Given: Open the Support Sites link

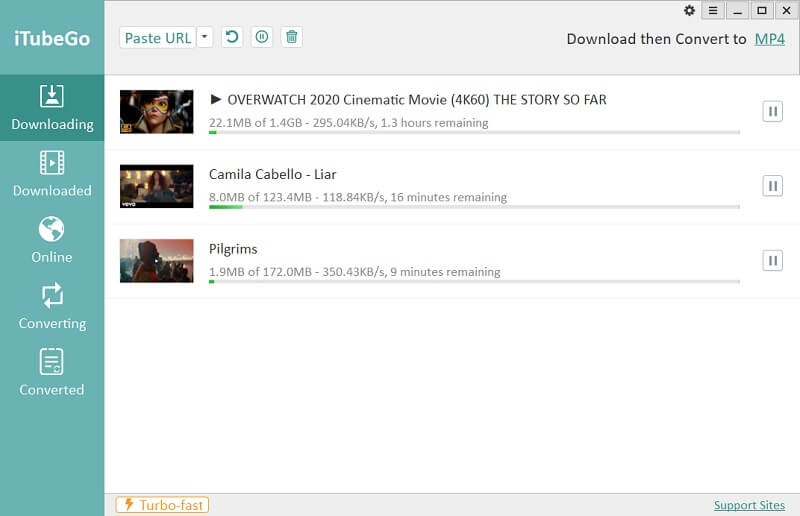Looking at the screenshot, I should [749, 505].
